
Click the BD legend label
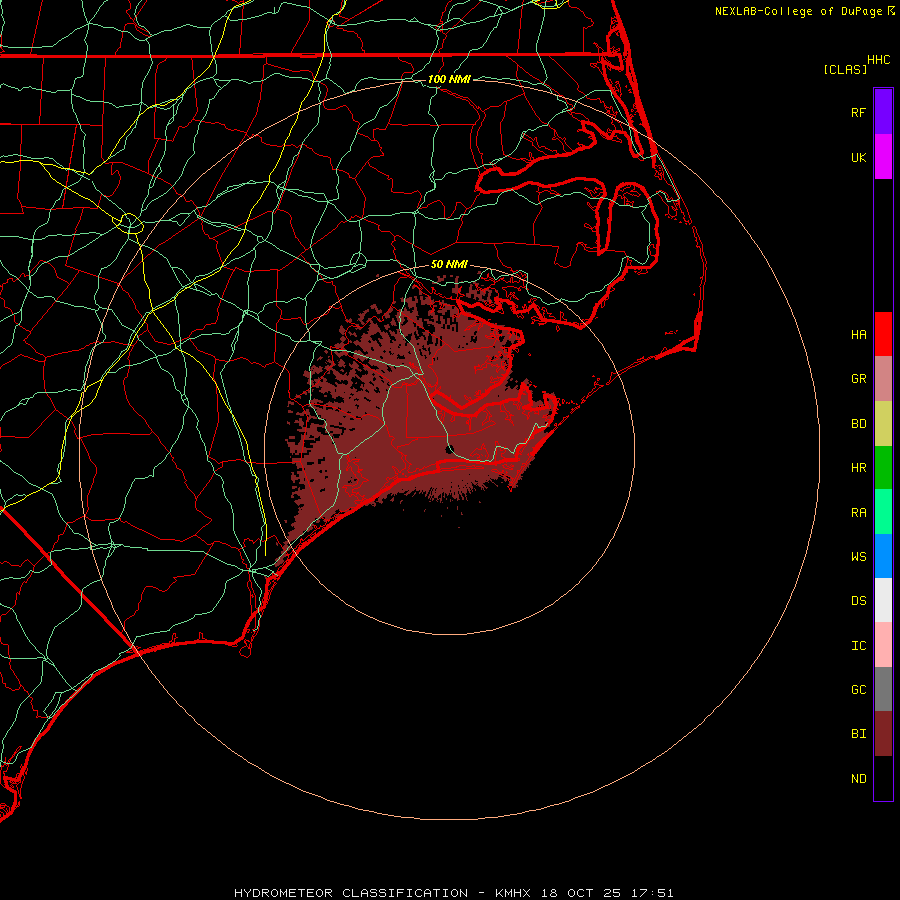pos(859,424)
